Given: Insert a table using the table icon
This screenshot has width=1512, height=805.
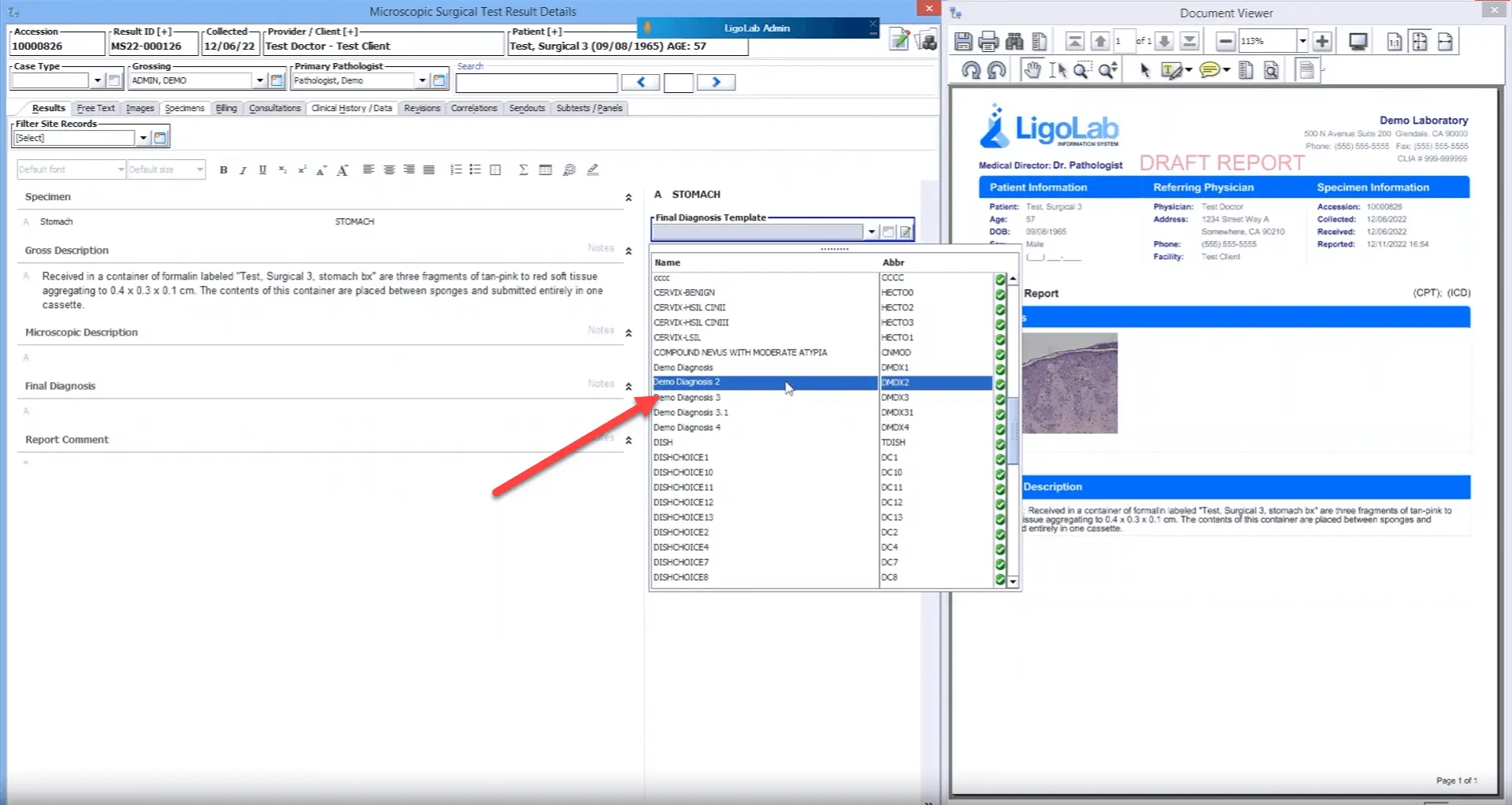Looking at the screenshot, I should pos(545,169).
